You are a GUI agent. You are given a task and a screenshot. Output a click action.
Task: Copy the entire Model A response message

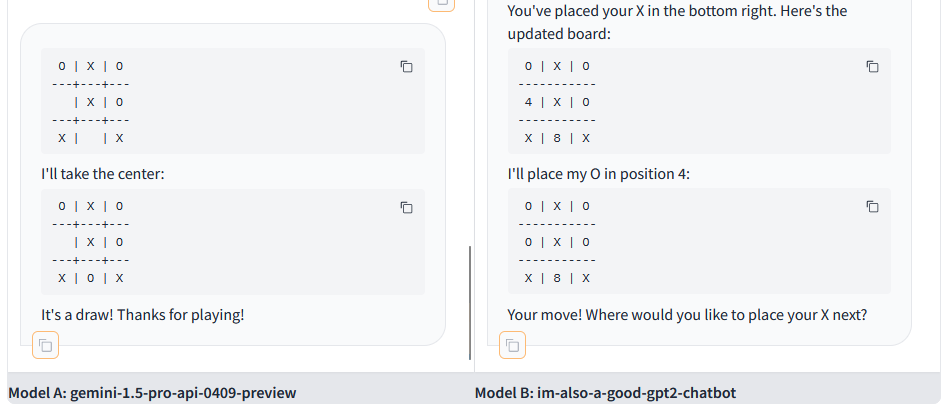[x=45, y=345]
